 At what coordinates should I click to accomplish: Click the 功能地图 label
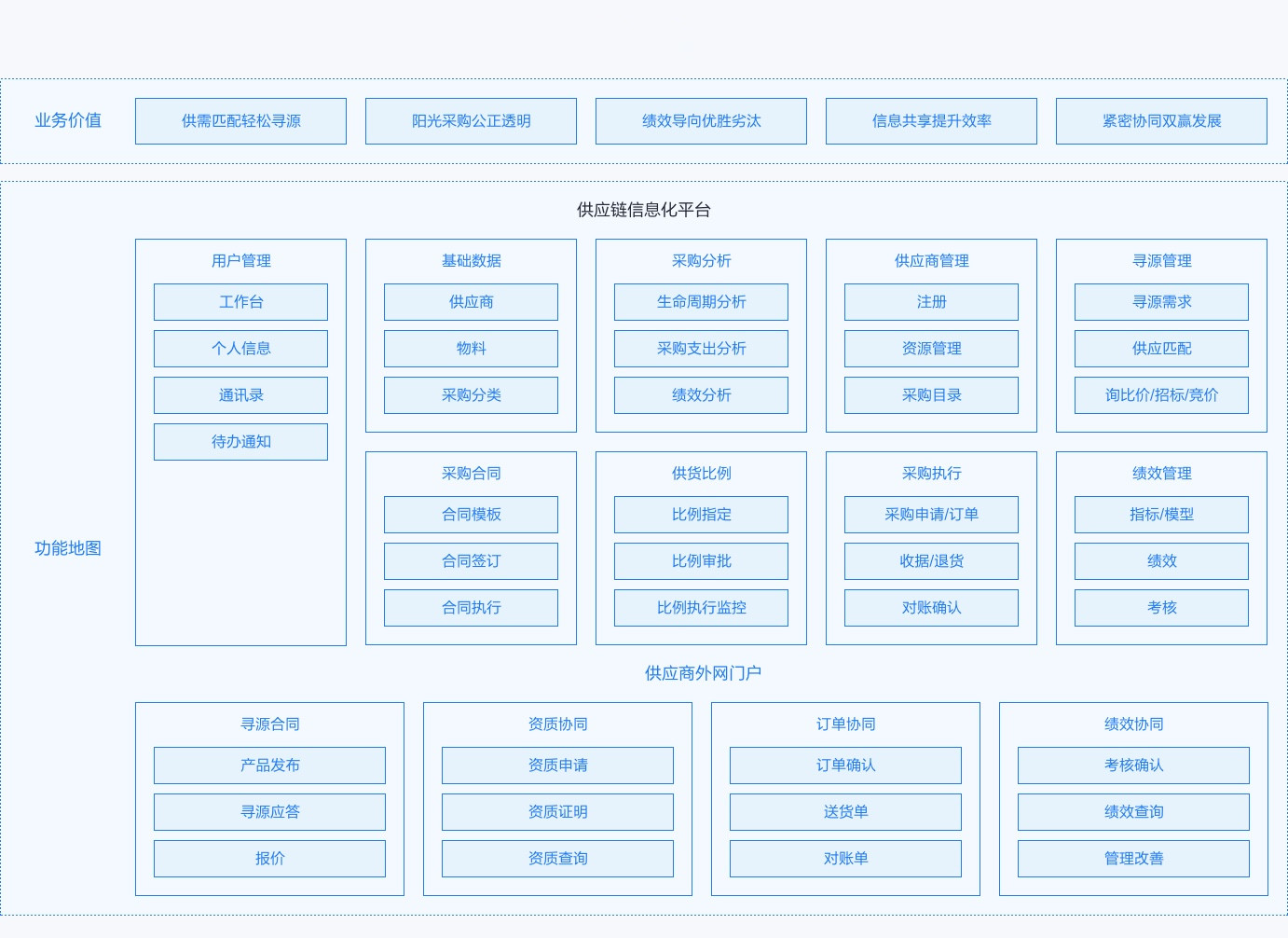(68, 548)
